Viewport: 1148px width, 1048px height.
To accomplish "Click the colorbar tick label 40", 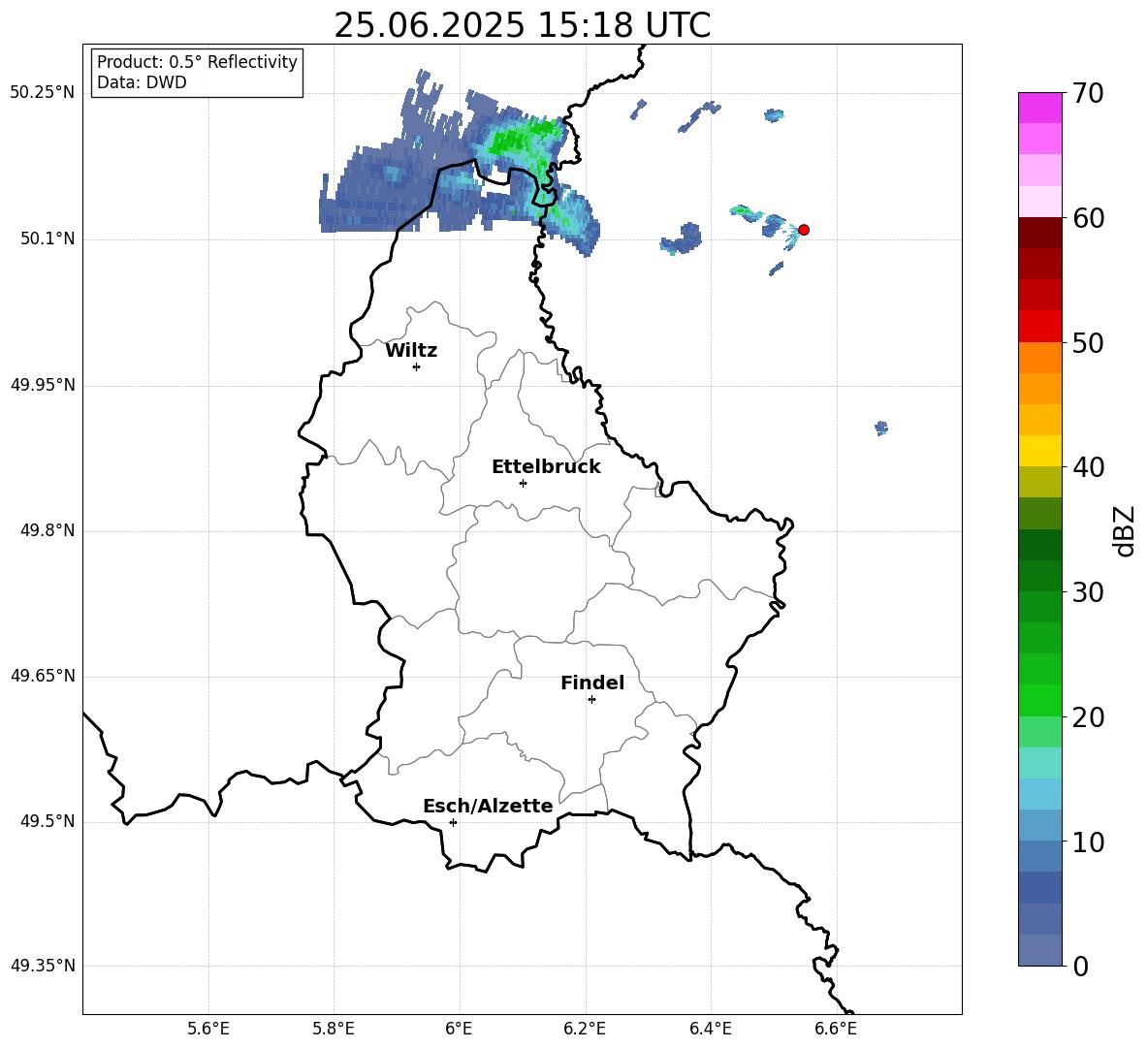I will coord(1088,467).
